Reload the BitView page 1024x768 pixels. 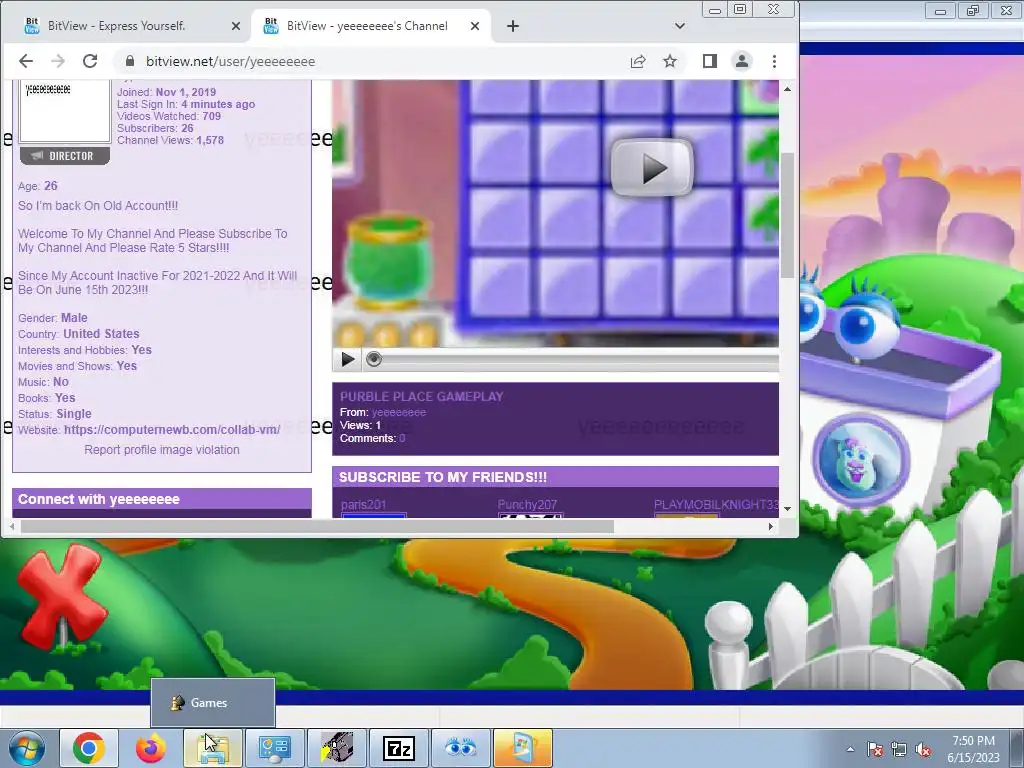(90, 61)
